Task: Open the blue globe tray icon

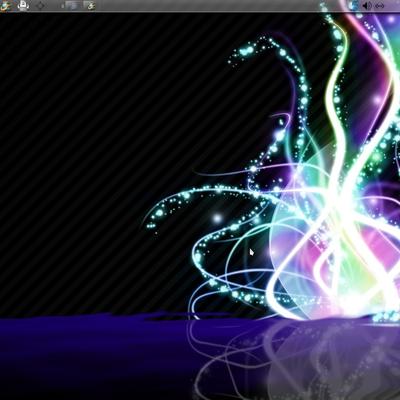Action: 354,6
